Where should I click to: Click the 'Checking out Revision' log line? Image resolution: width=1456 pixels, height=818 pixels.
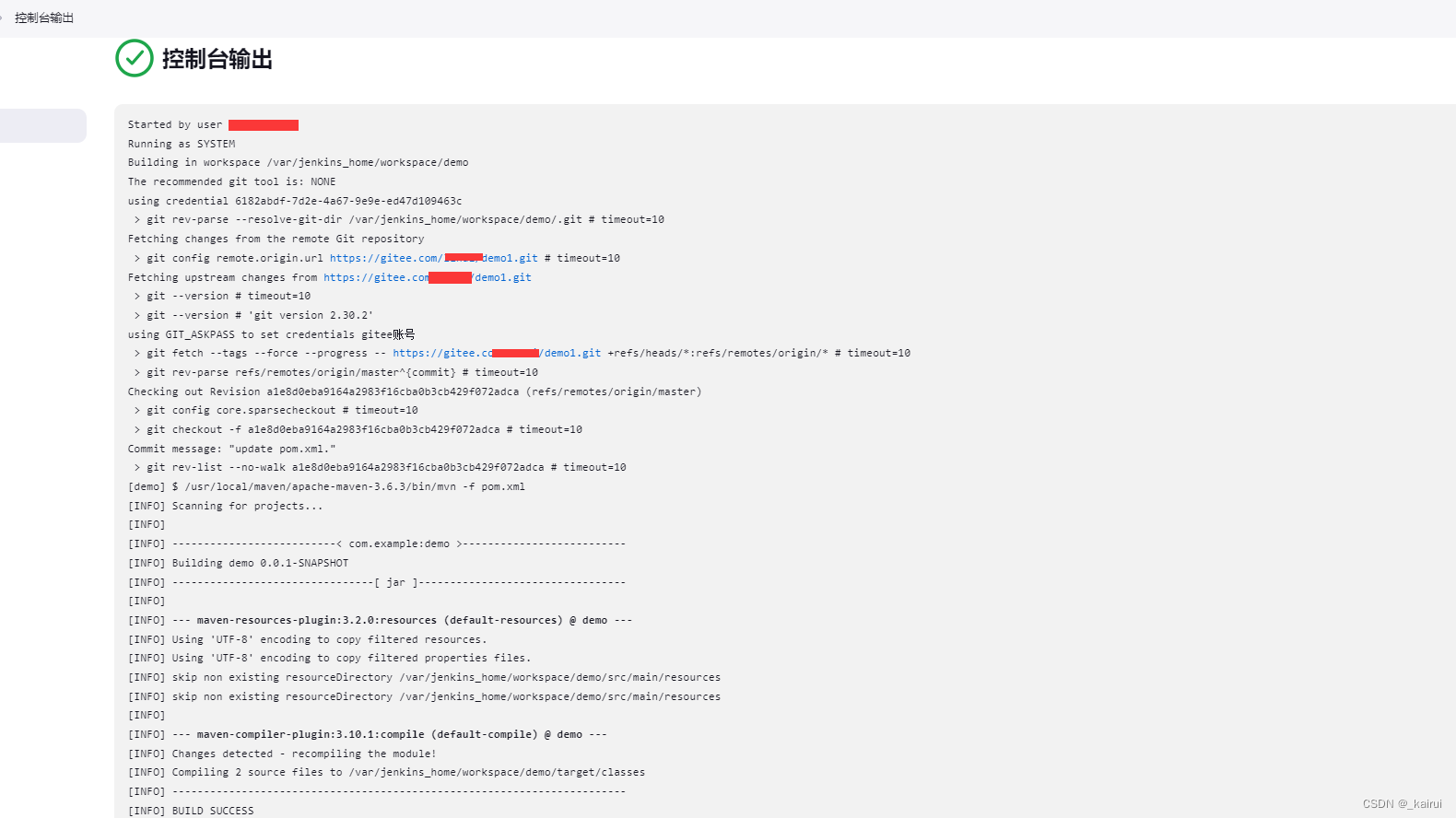pyautogui.click(x=415, y=391)
